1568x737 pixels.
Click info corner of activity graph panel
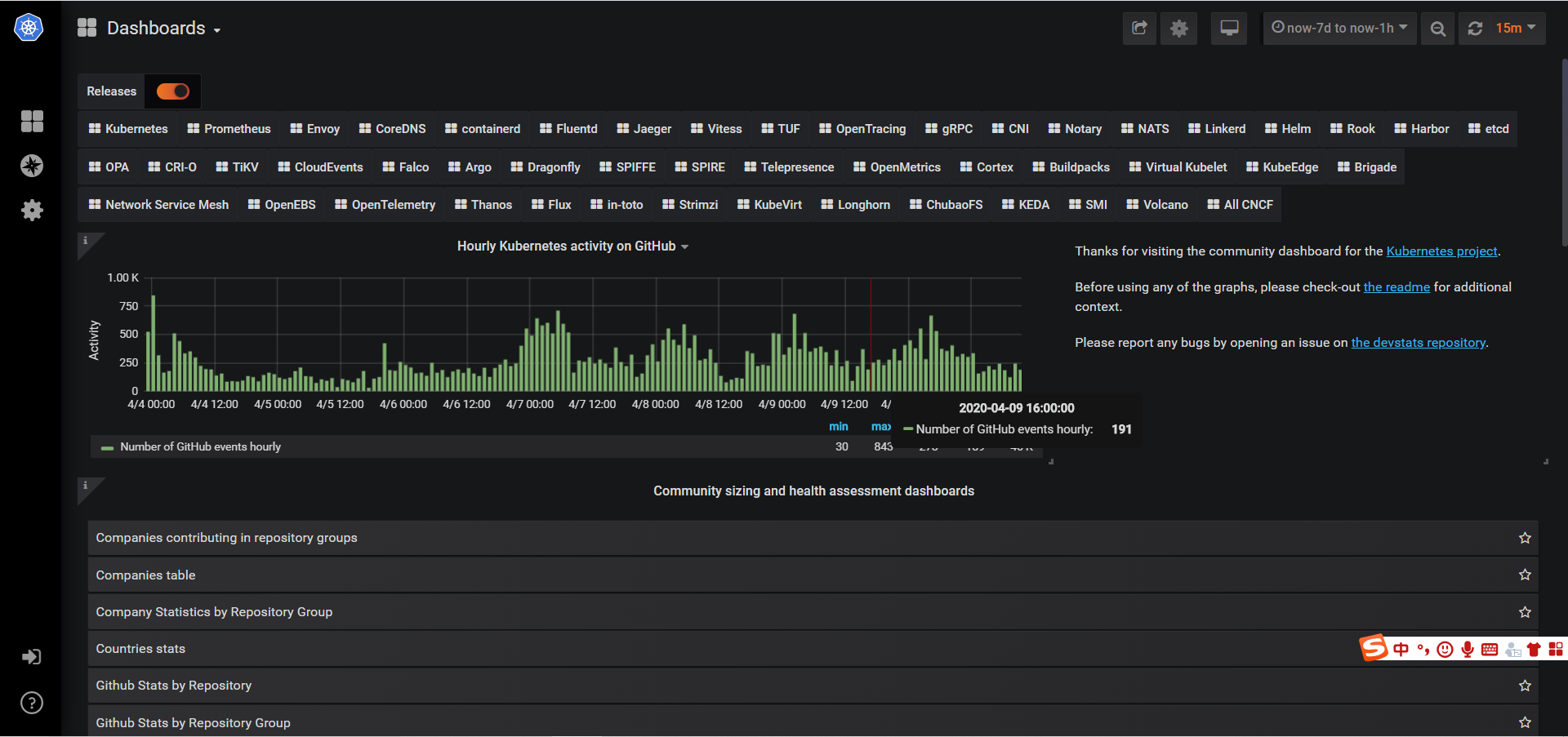point(85,241)
